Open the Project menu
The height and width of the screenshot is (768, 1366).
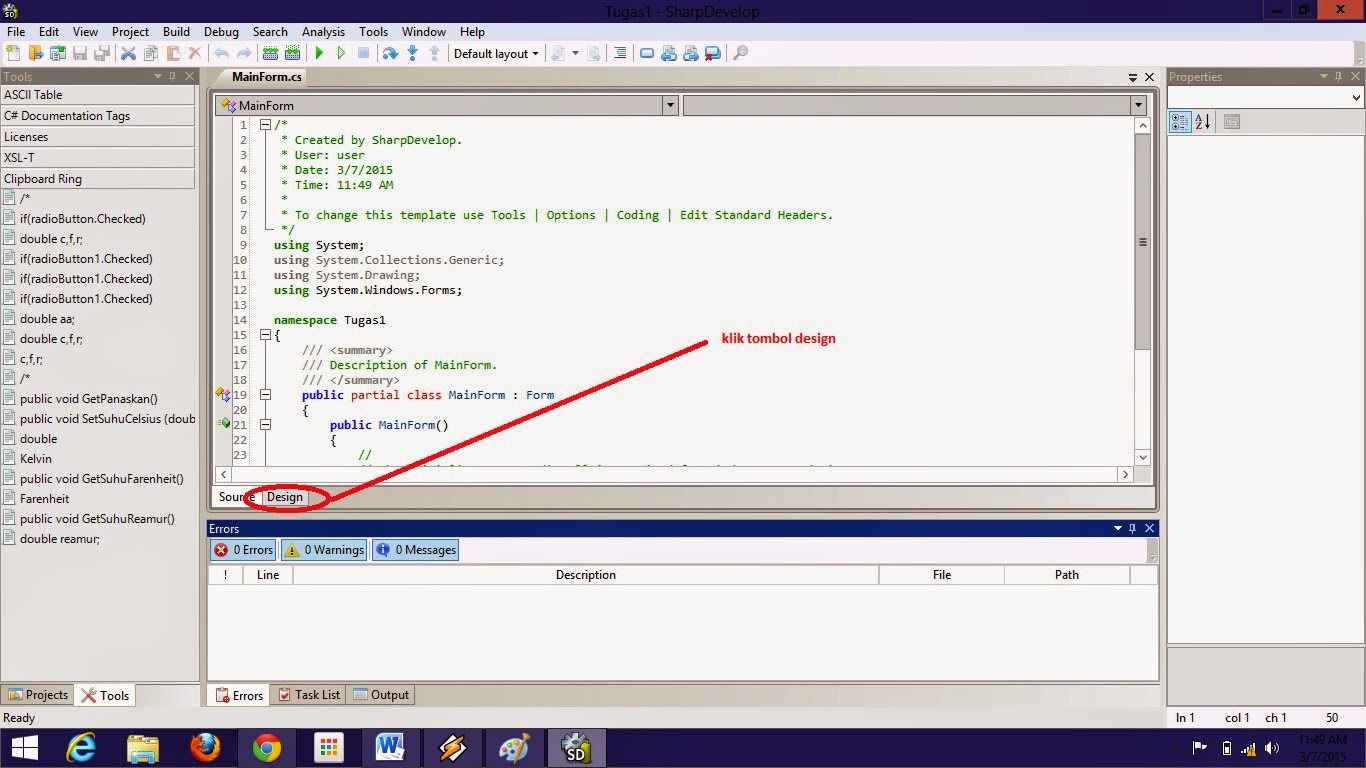[x=130, y=32]
